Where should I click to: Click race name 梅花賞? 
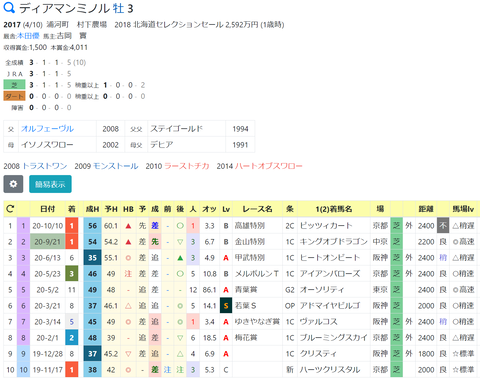[x=246, y=338]
